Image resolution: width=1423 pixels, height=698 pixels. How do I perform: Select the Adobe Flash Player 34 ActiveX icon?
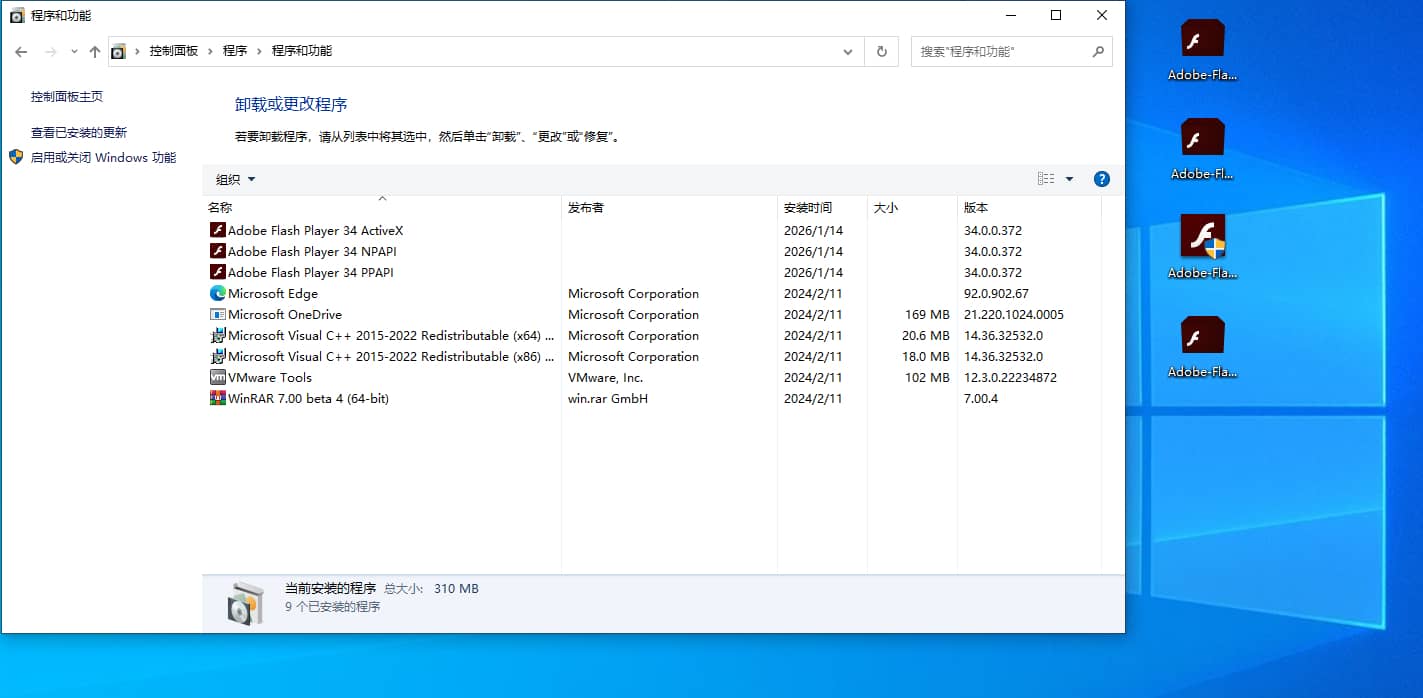(x=218, y=230)
